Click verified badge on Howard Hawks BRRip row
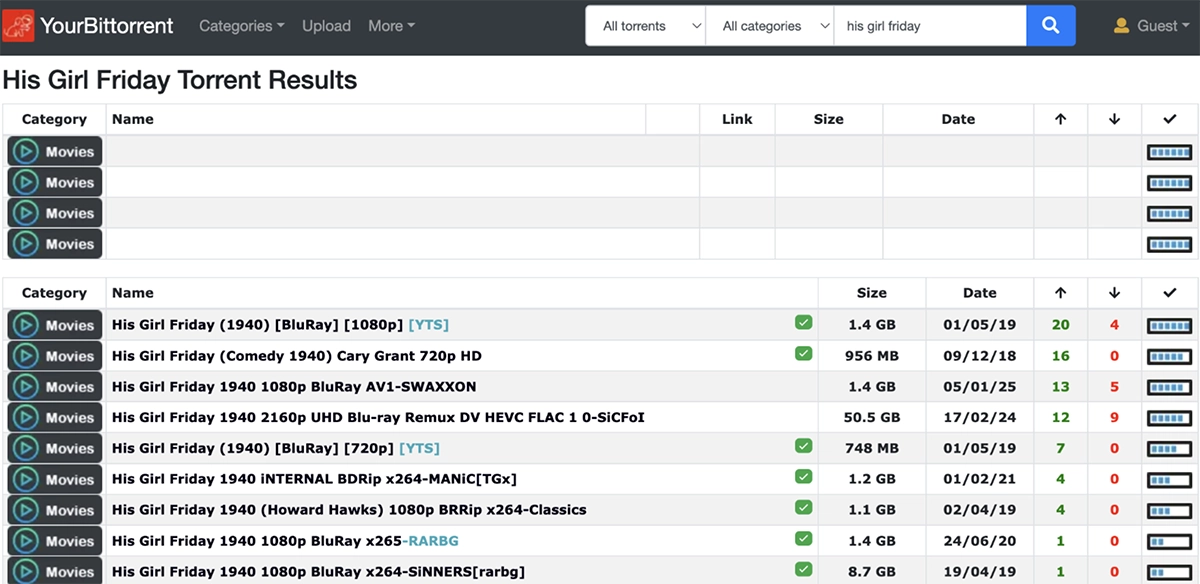This screenshot has height=584, width=1200. [803, 508]
